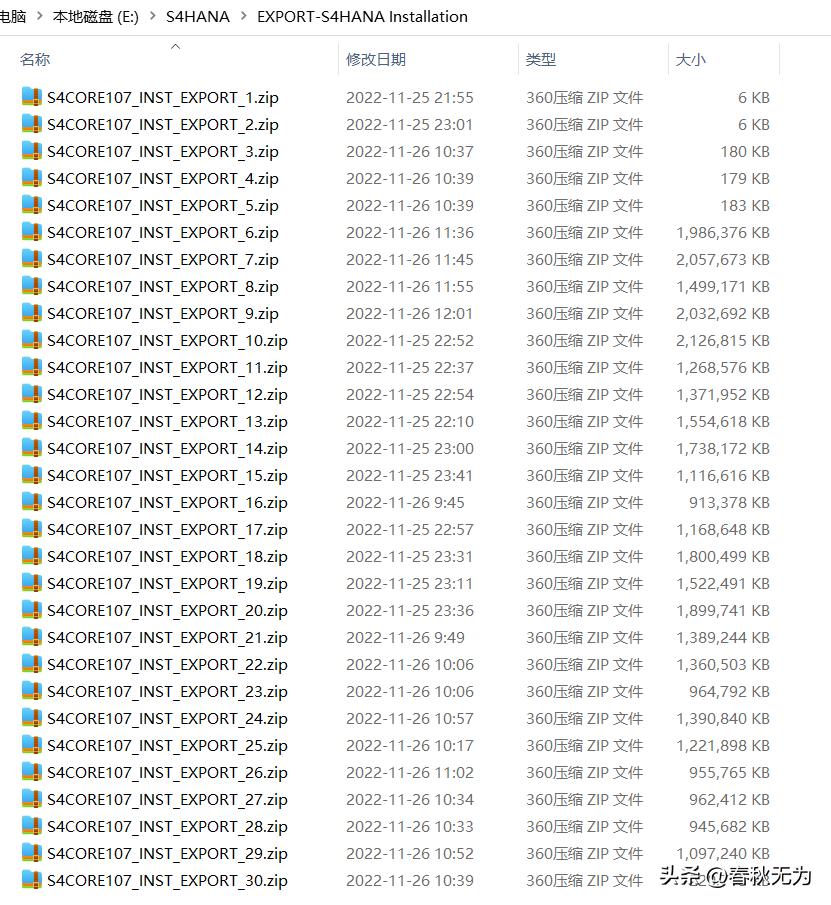The image size is (831, 905).
Task: Expand the chevron after S4HANA in the path
Action: coord(244,16)
